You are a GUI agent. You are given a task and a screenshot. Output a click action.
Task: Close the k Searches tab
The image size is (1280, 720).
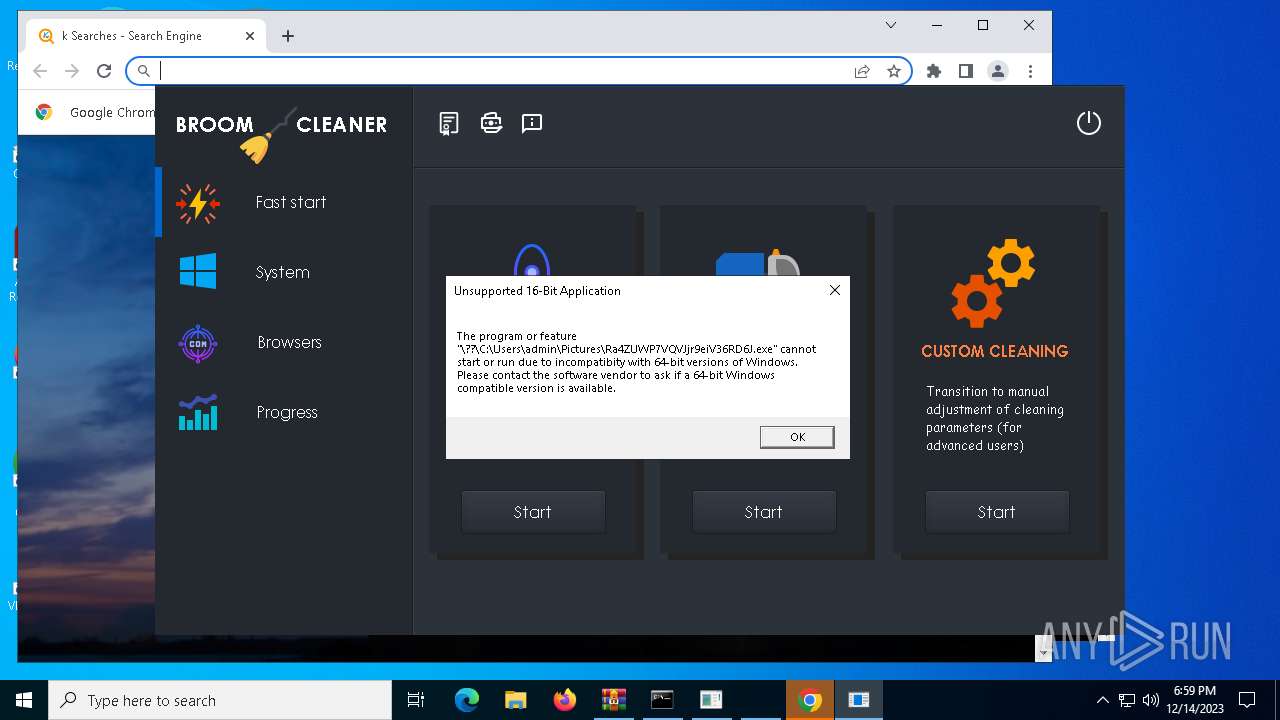[x=250, y=36]
